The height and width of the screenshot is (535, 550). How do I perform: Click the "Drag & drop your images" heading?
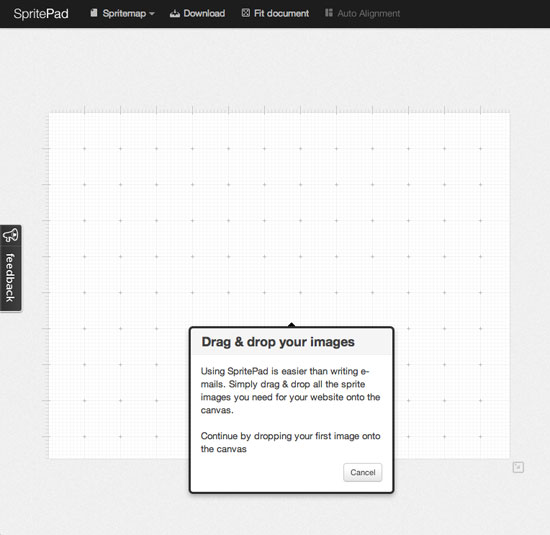[278, 342]
